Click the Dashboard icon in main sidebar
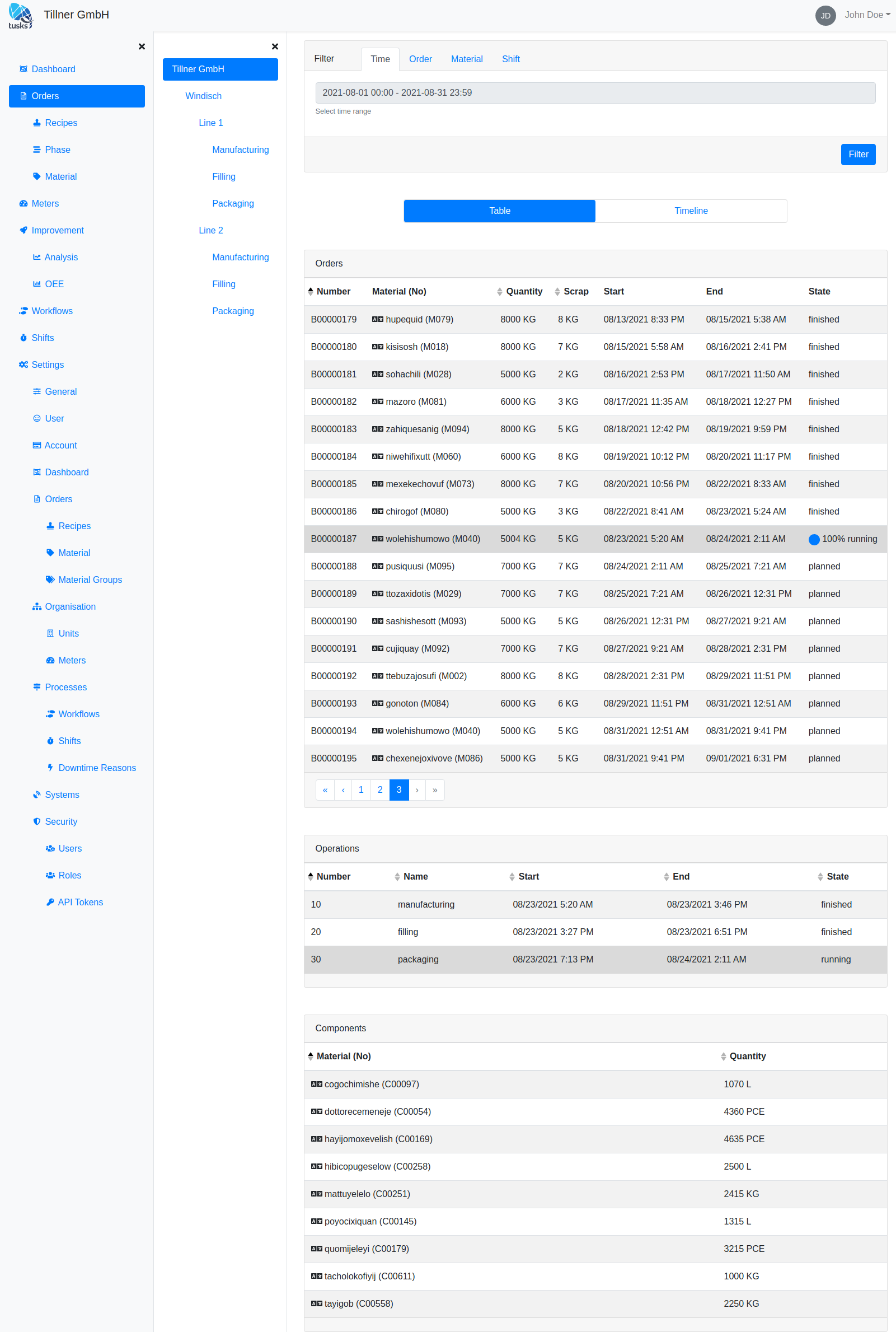 click(24, 69)
